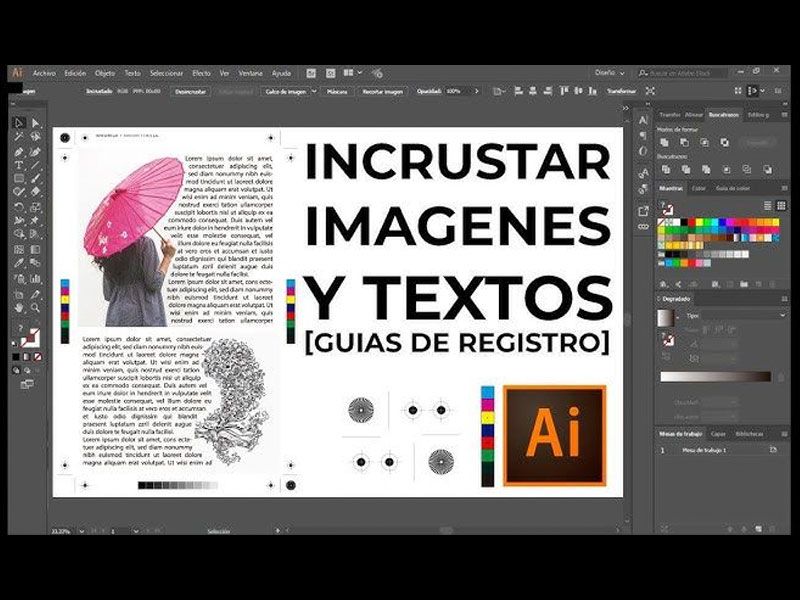Viewport: 800px width, 600px height.
Task: Select the Selection tool arrow
Action: [19, 122]
